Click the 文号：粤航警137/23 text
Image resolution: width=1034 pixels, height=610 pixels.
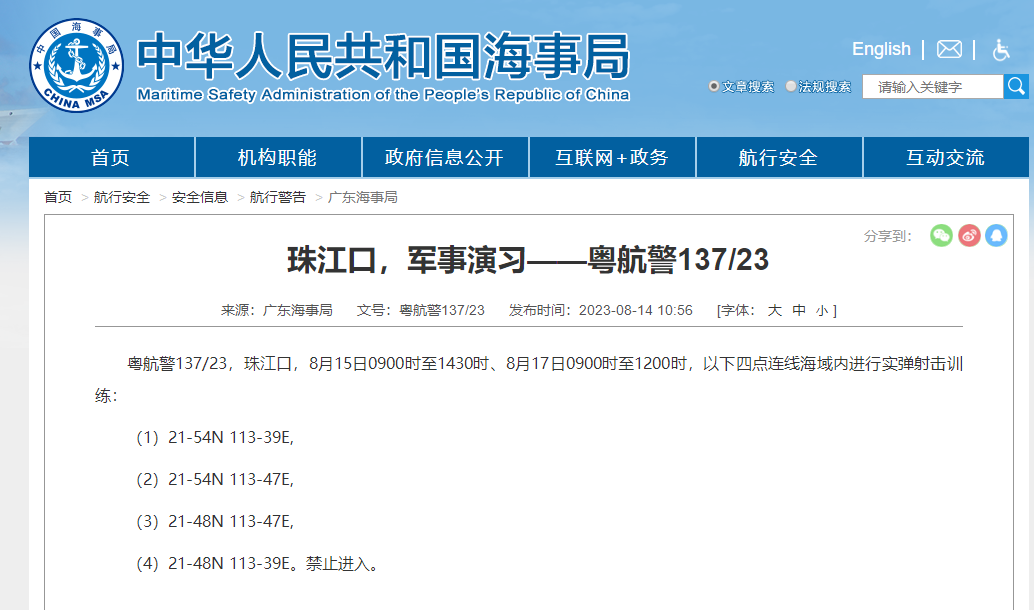[x=421, y=310]
